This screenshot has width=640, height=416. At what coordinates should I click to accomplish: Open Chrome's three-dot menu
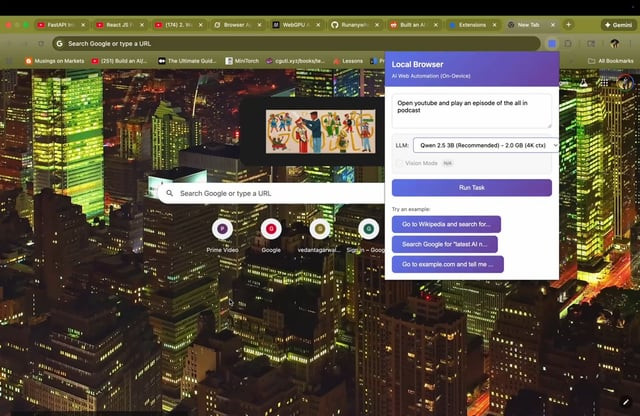(x=630, y=44)
